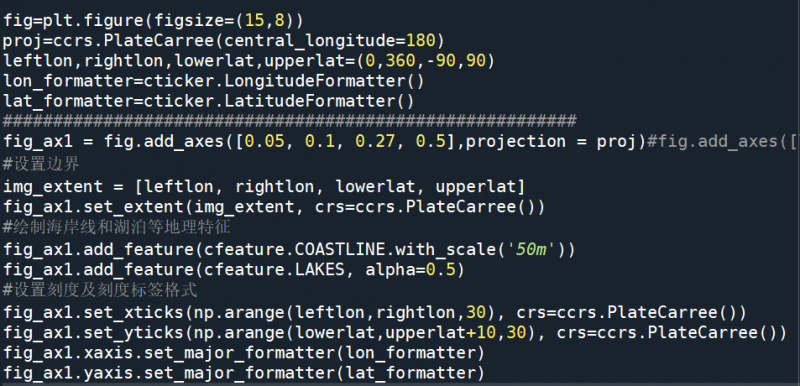Click the projection = proj argument
The image size is (800, 386).
tap(552, 141)
